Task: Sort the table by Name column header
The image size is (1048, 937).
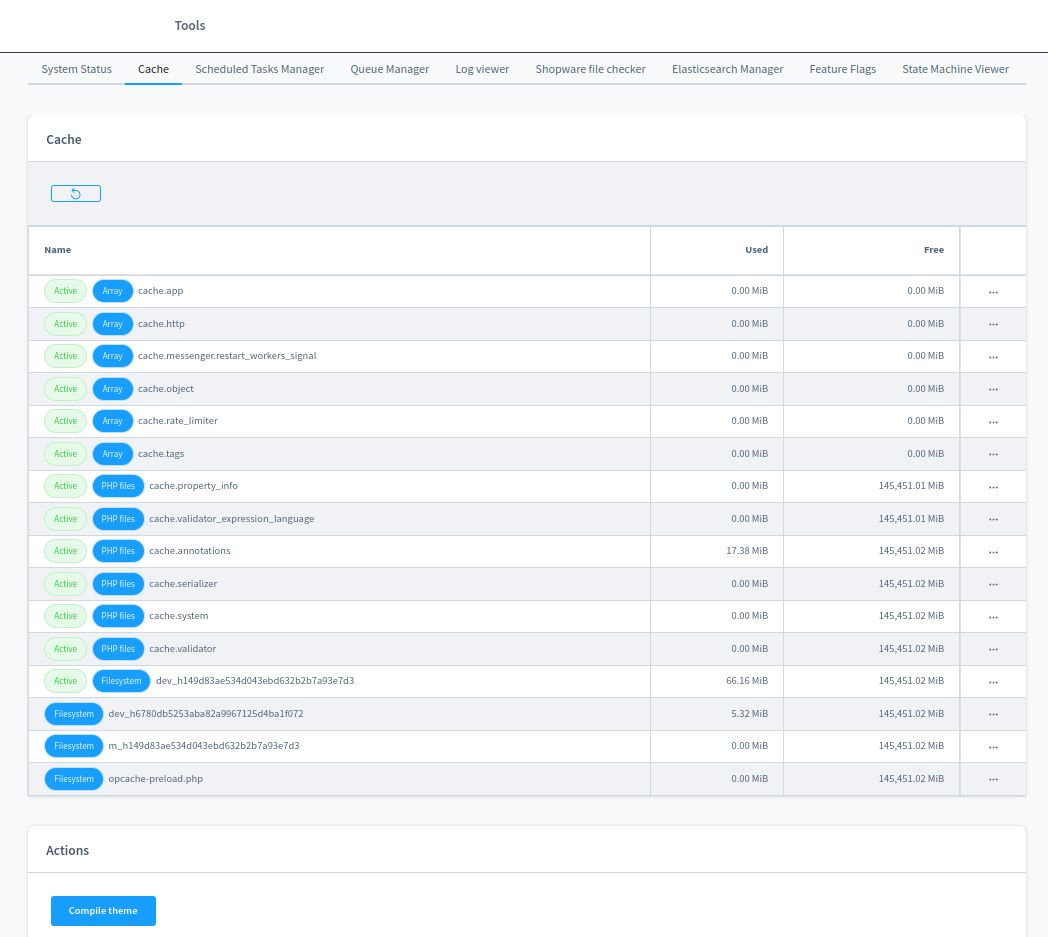Action: coord(58,250)
